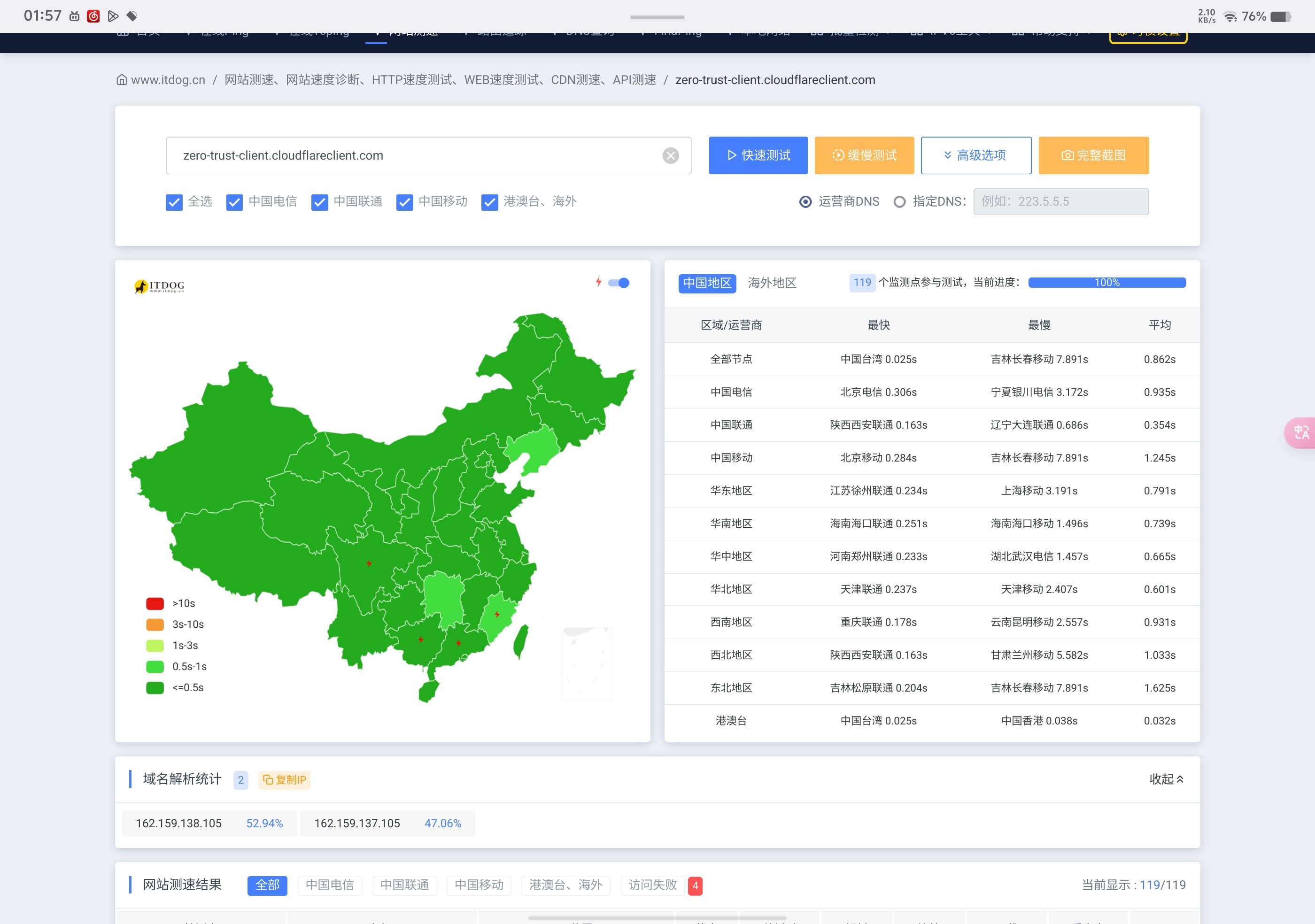Image resolution: width=1315 pixels, height=924 pixels.
Task: Click the TV-shaped icon next to the clock
Action: click(x=75, y=16)
